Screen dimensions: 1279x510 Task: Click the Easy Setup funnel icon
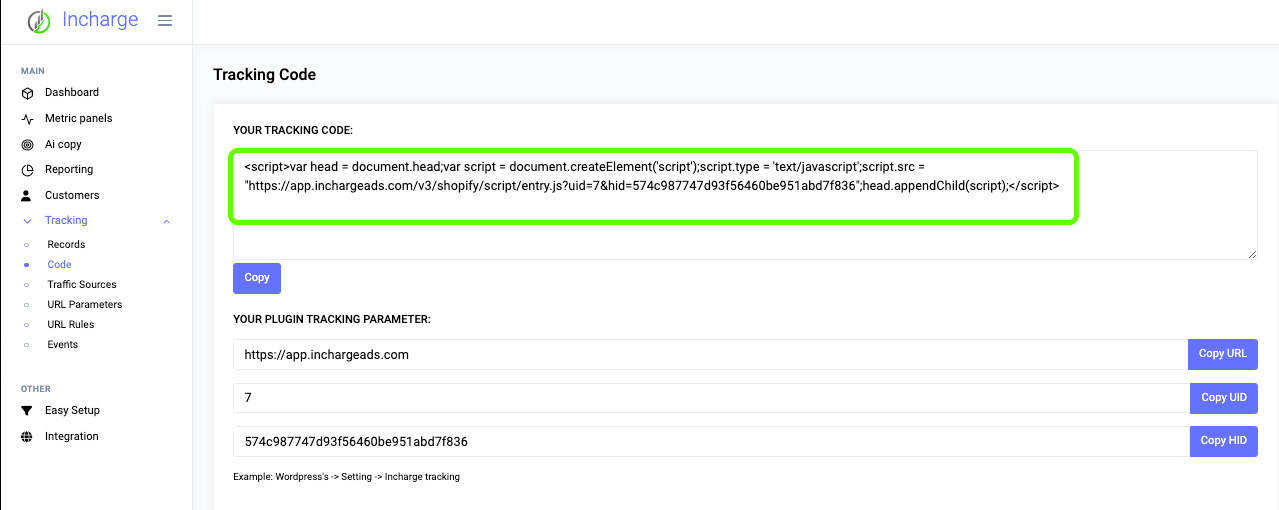point(27,411)
